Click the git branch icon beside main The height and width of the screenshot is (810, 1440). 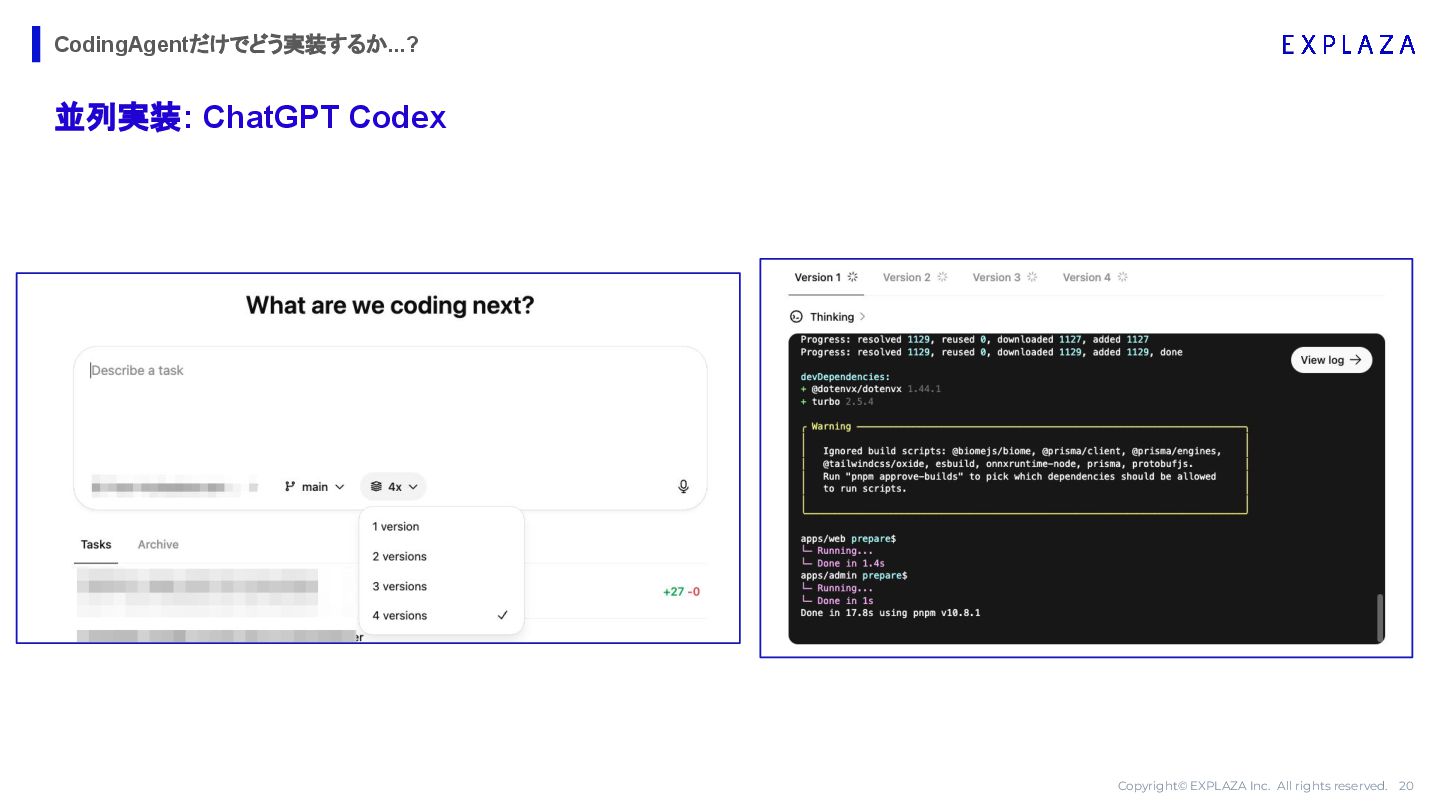pyautogui.click(x=290, y=487)
